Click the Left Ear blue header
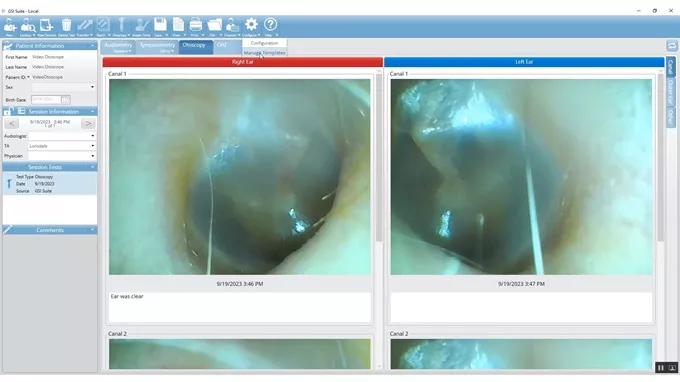The width and height of the screenshot is (680, 382). 524,62
